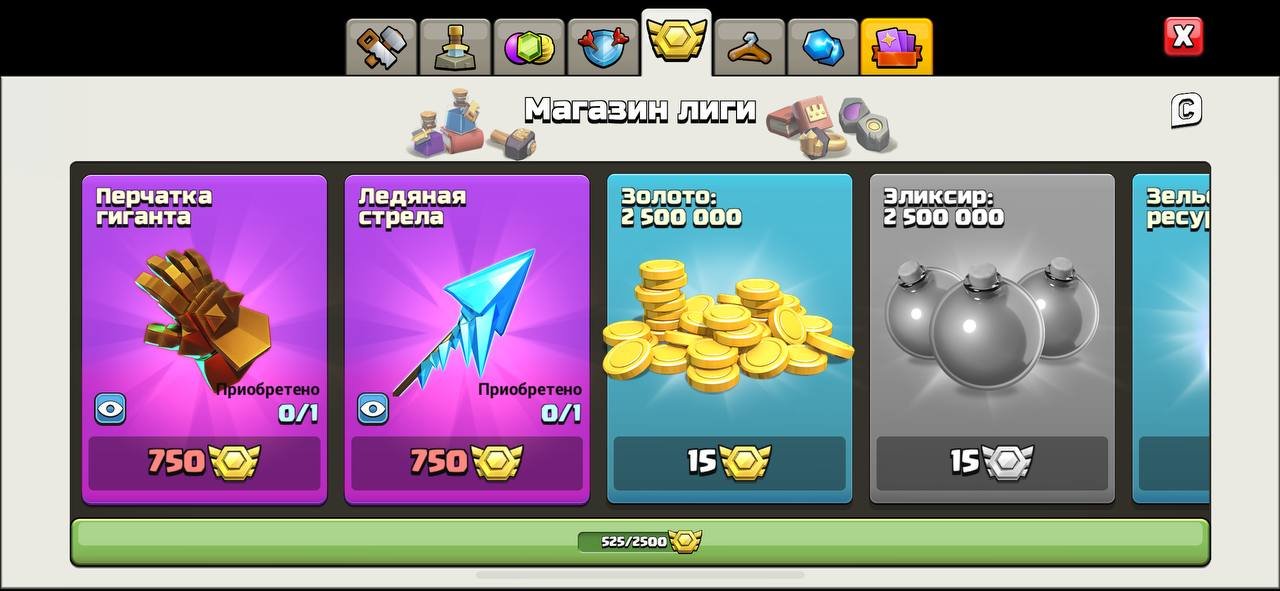Switch to the statue pedestal decorations tab

pos(455,47)
